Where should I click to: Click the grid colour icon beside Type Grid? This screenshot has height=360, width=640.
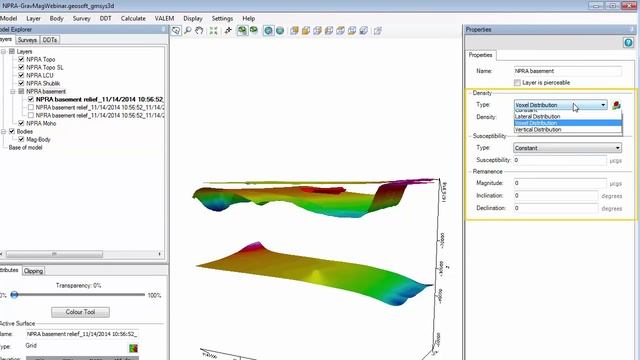click(x=133, y=348)
